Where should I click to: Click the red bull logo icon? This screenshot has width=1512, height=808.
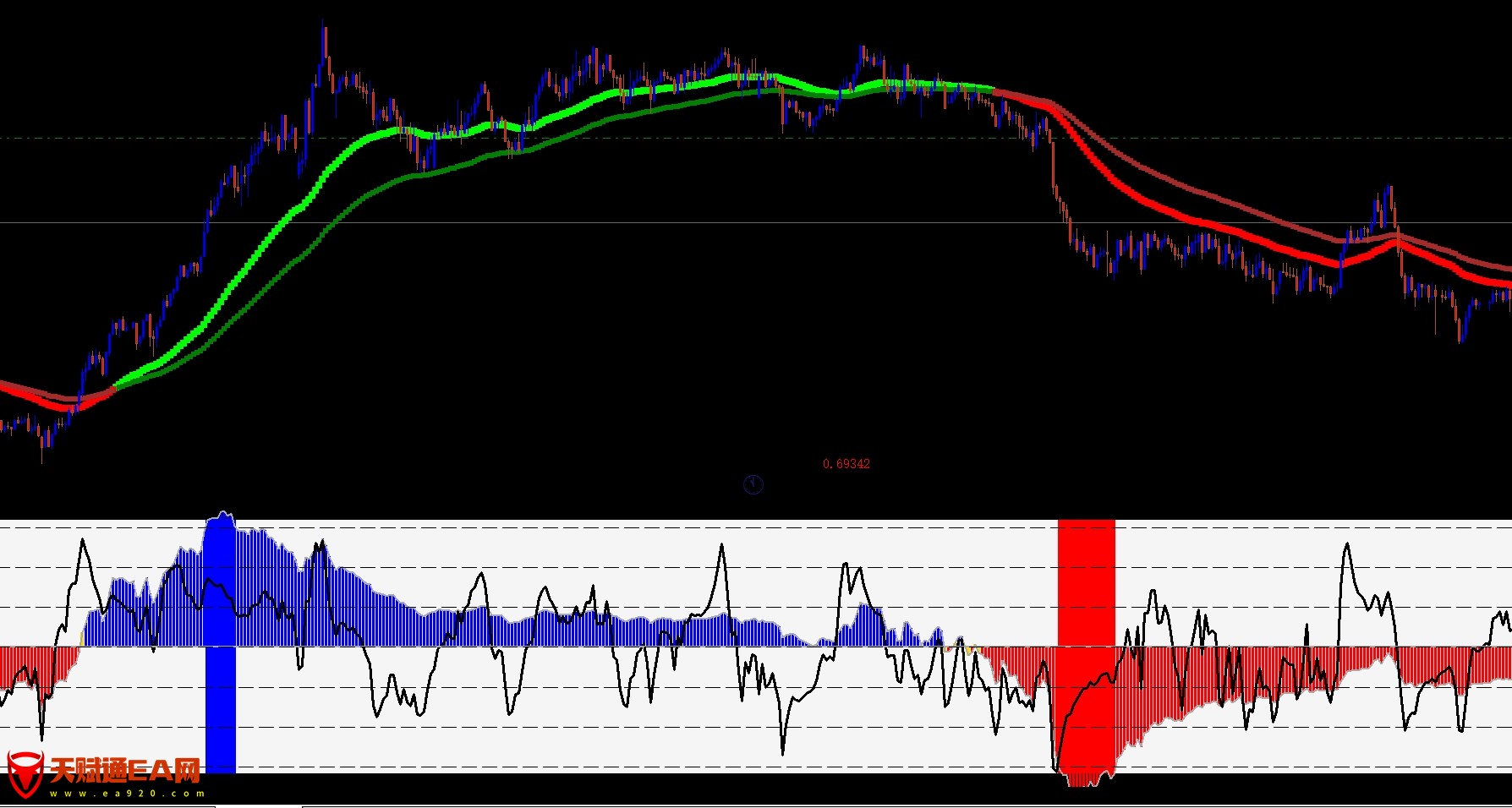tap(25, 773)
